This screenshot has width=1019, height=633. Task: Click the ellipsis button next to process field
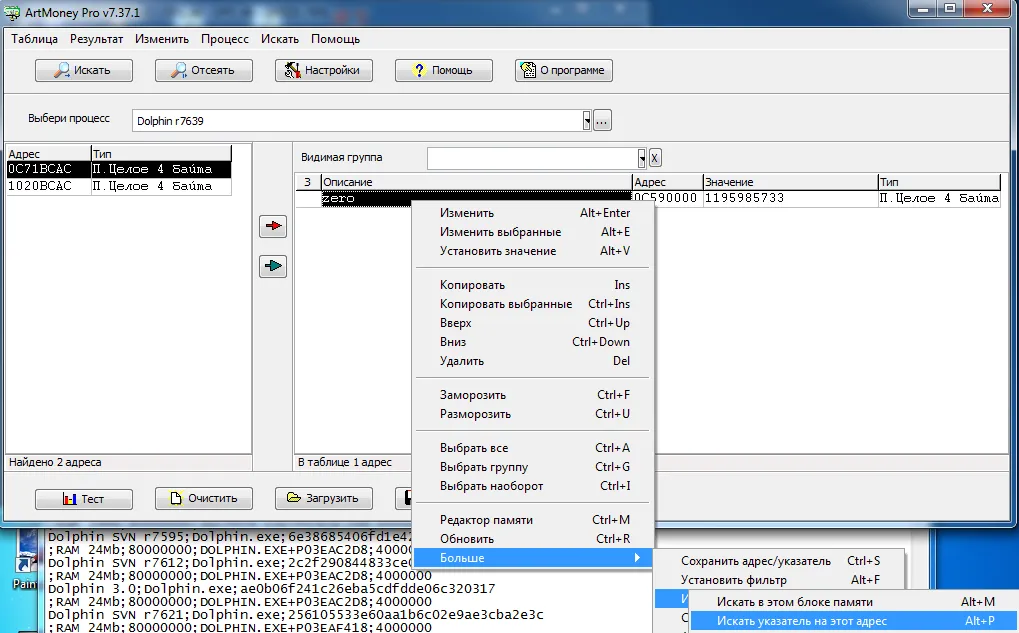coord(602,121)
